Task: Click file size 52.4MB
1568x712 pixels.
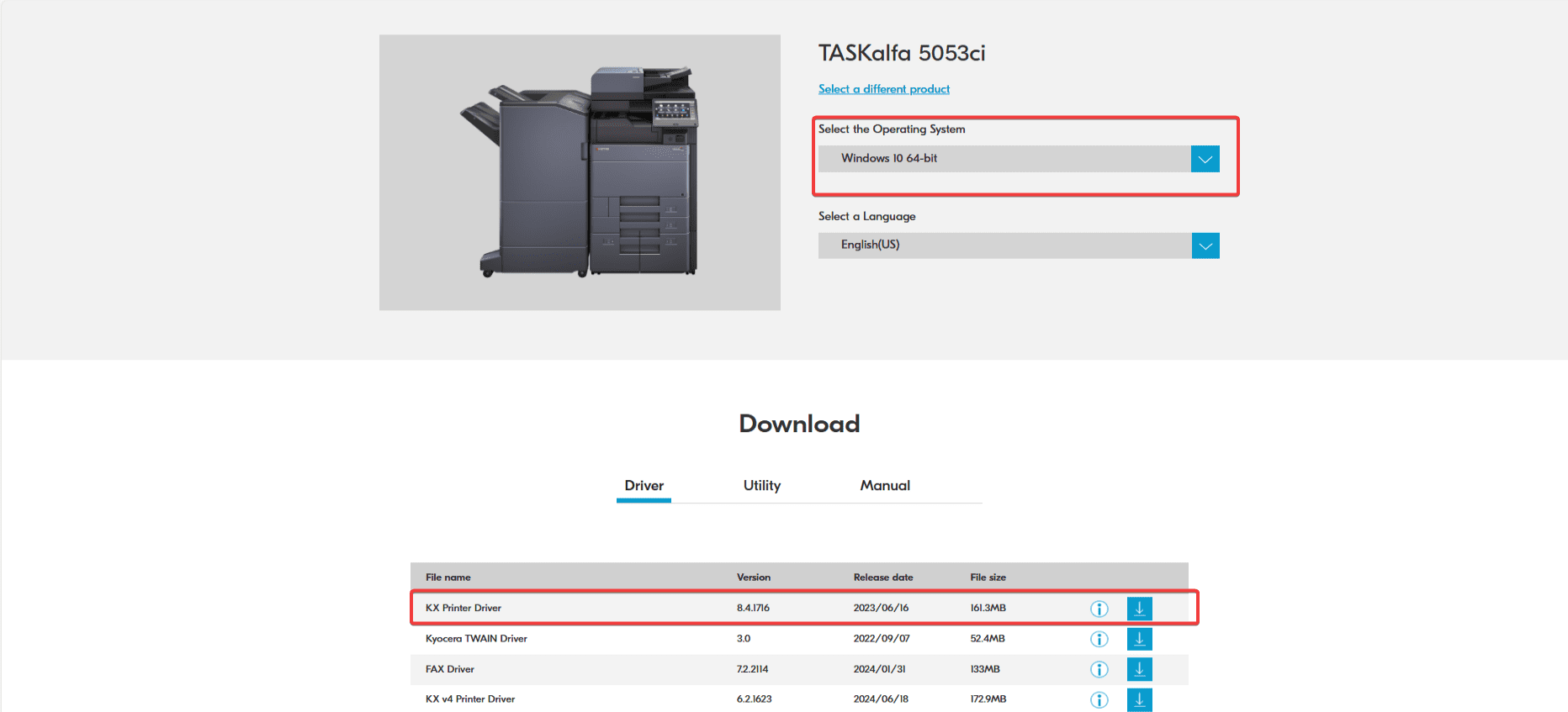Action: [x=988, y=639]
